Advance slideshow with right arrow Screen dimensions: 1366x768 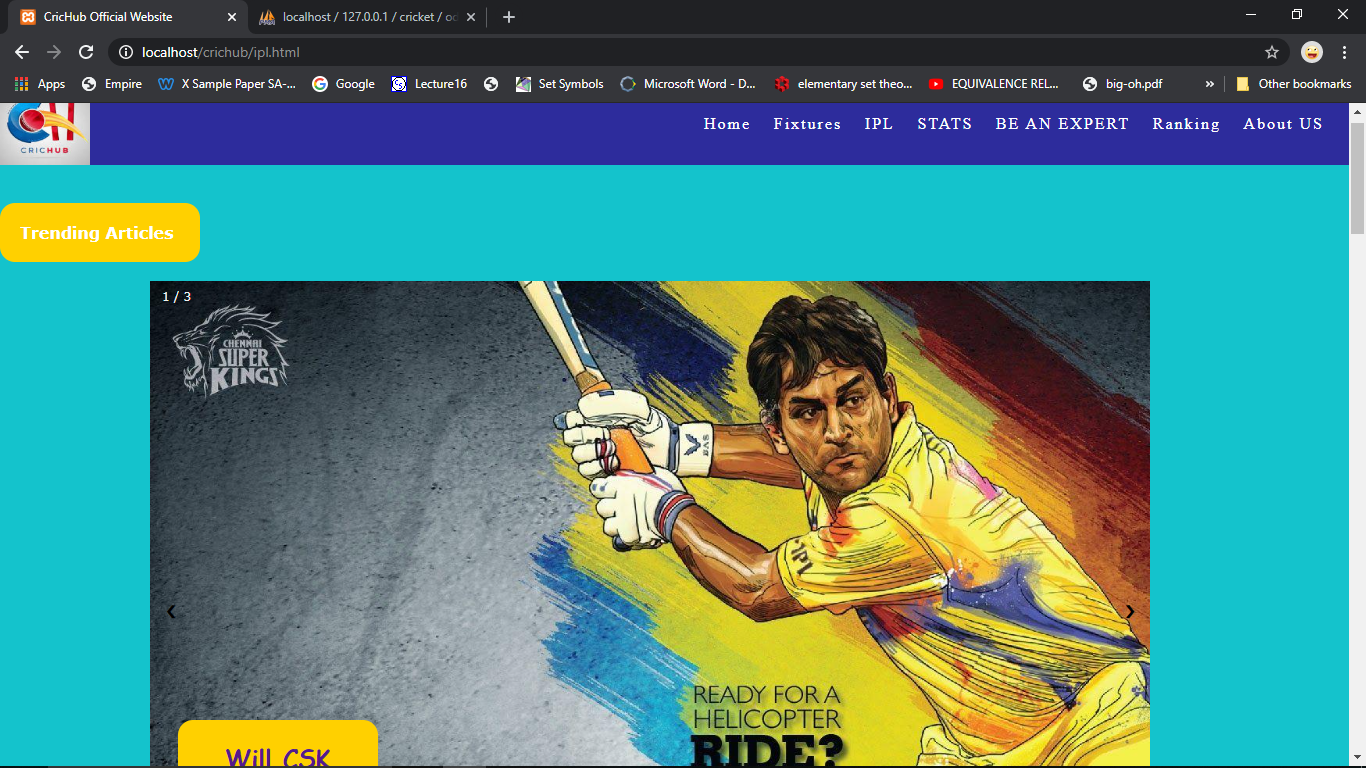1130,611
